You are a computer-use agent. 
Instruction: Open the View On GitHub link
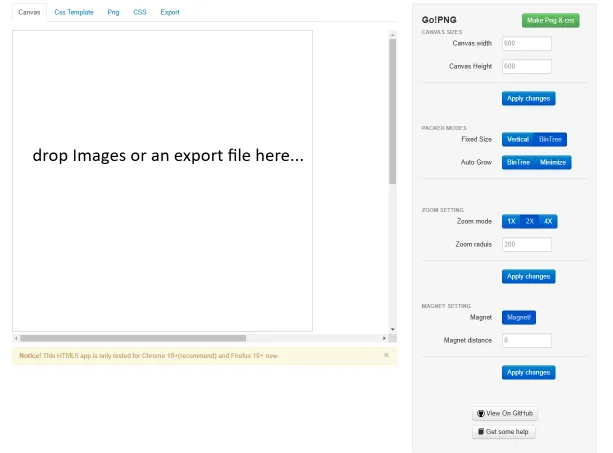[505, 414]
